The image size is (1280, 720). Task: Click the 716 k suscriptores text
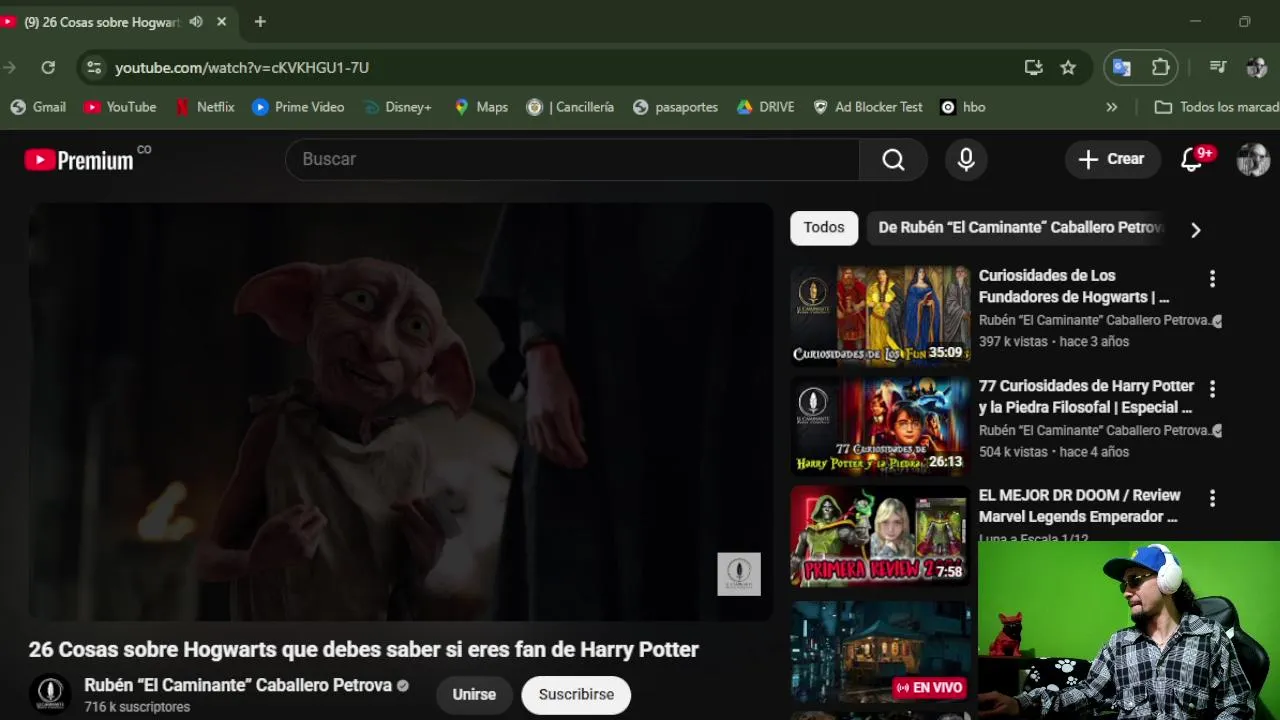point(137,707)
